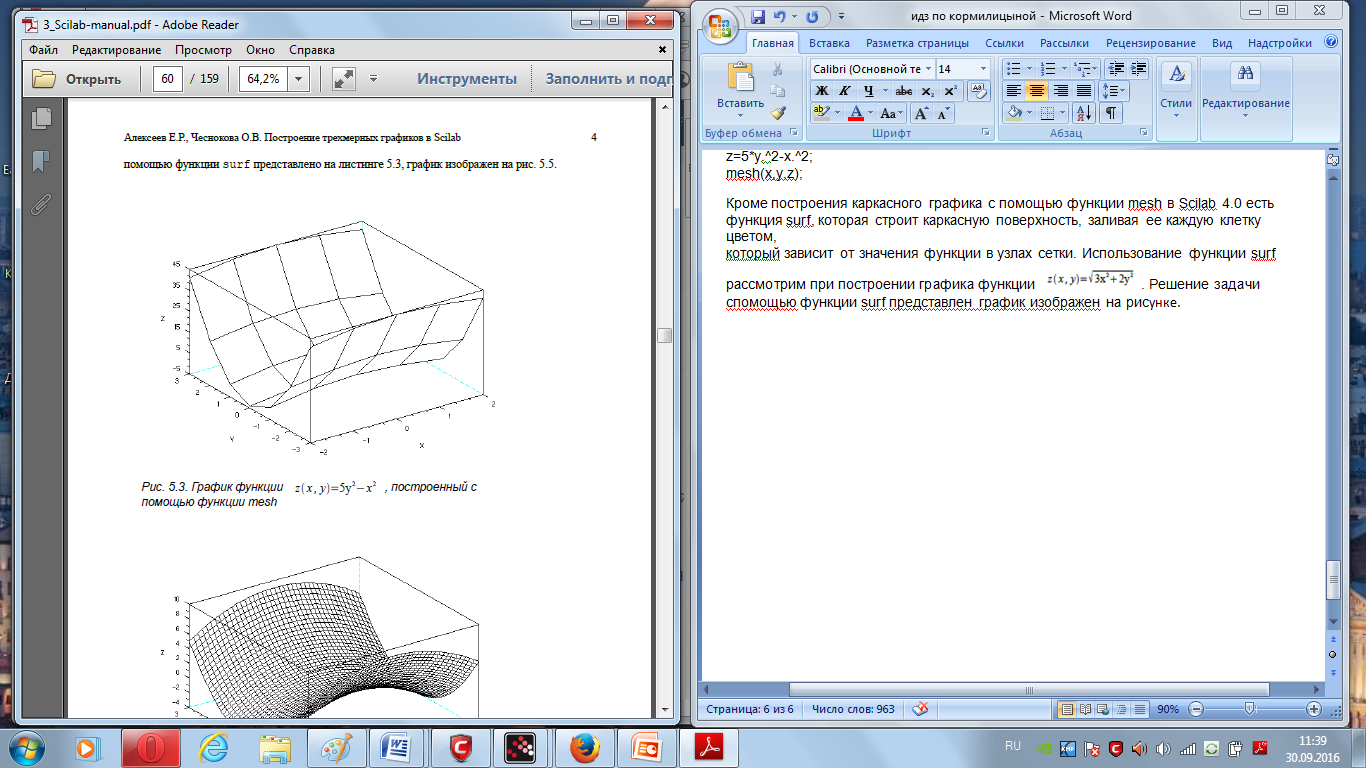Click the Format Painter brush icon
Image resolution: width=1366 pixels, height=768 pixels.
[x=778, y=113]
